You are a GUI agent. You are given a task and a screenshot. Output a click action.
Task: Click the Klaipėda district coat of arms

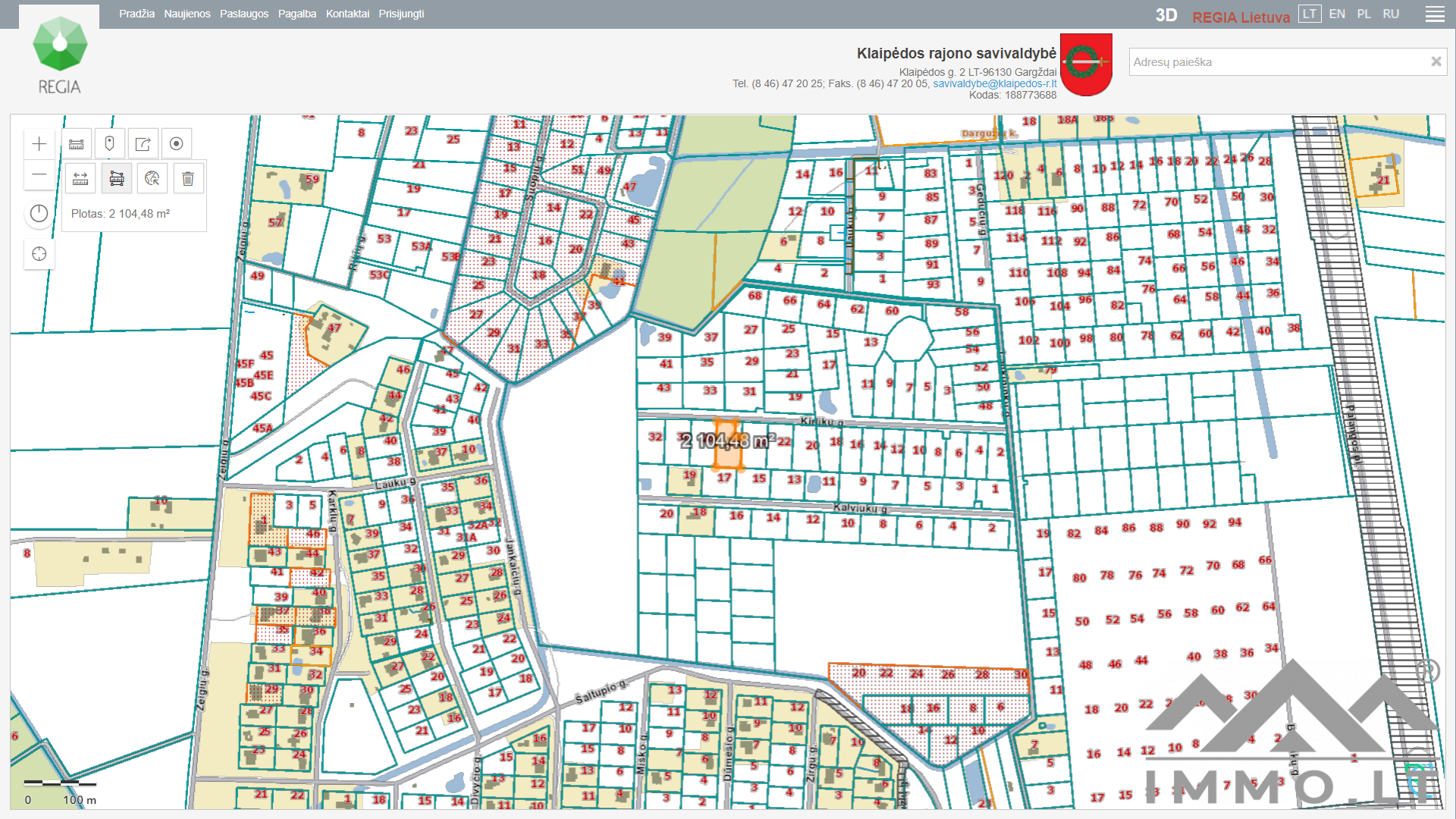[1086, 64]
